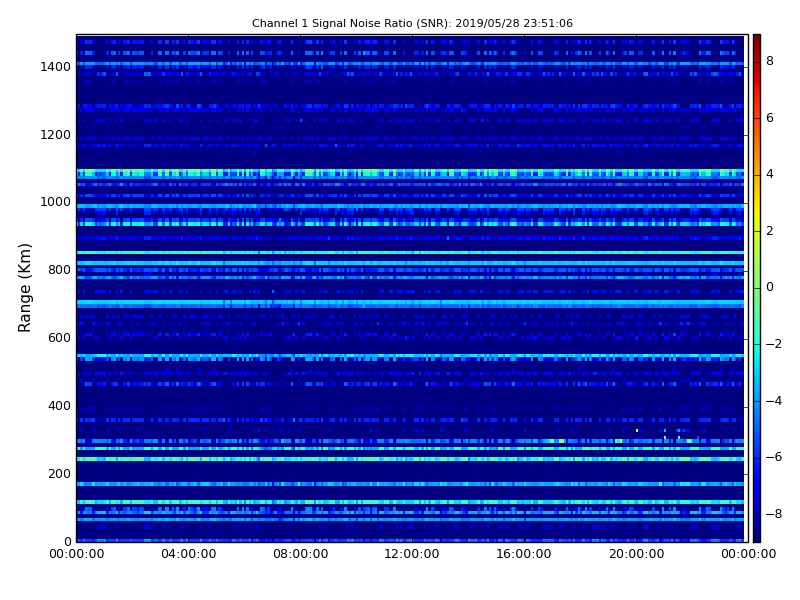Click the 'Range (Km)' y-axis label
The height and width of the screenshot is (600, 800).
click(24, 288)
